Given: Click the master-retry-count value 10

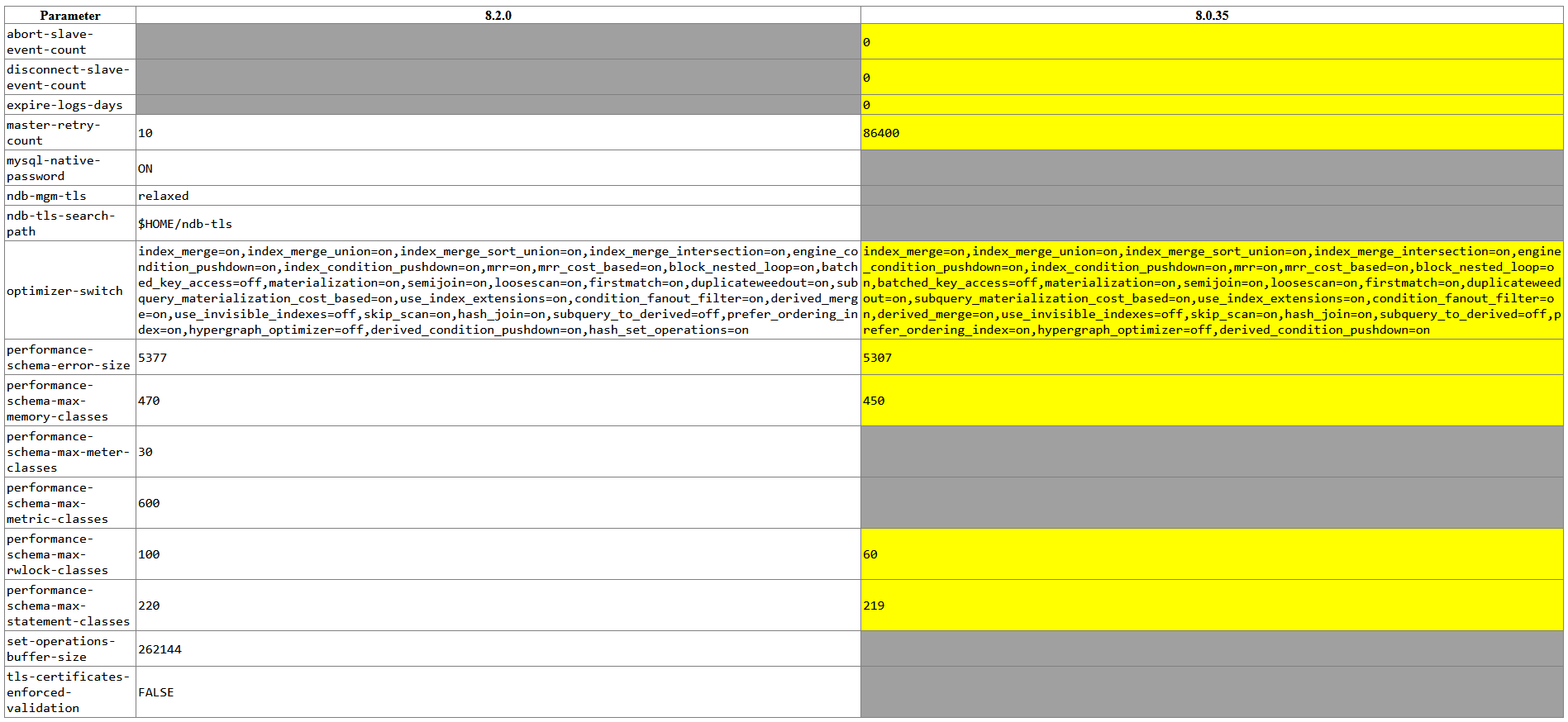Looking at the screenshot, I should (x=145, y=133).
